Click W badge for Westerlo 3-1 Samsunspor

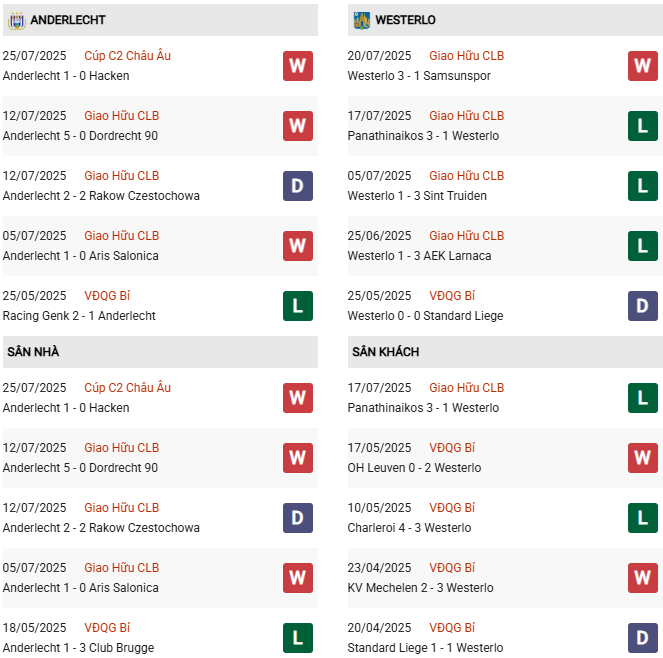click(642, 66)
